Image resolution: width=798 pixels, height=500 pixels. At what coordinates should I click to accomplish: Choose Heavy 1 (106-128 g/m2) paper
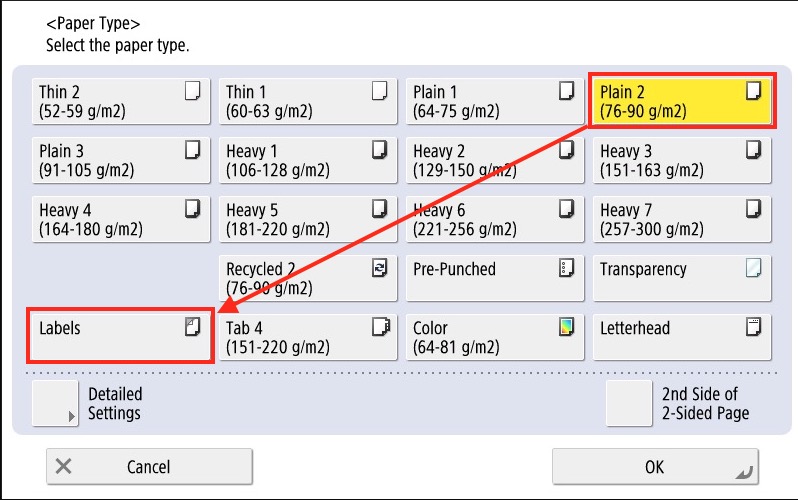[307, 160]
